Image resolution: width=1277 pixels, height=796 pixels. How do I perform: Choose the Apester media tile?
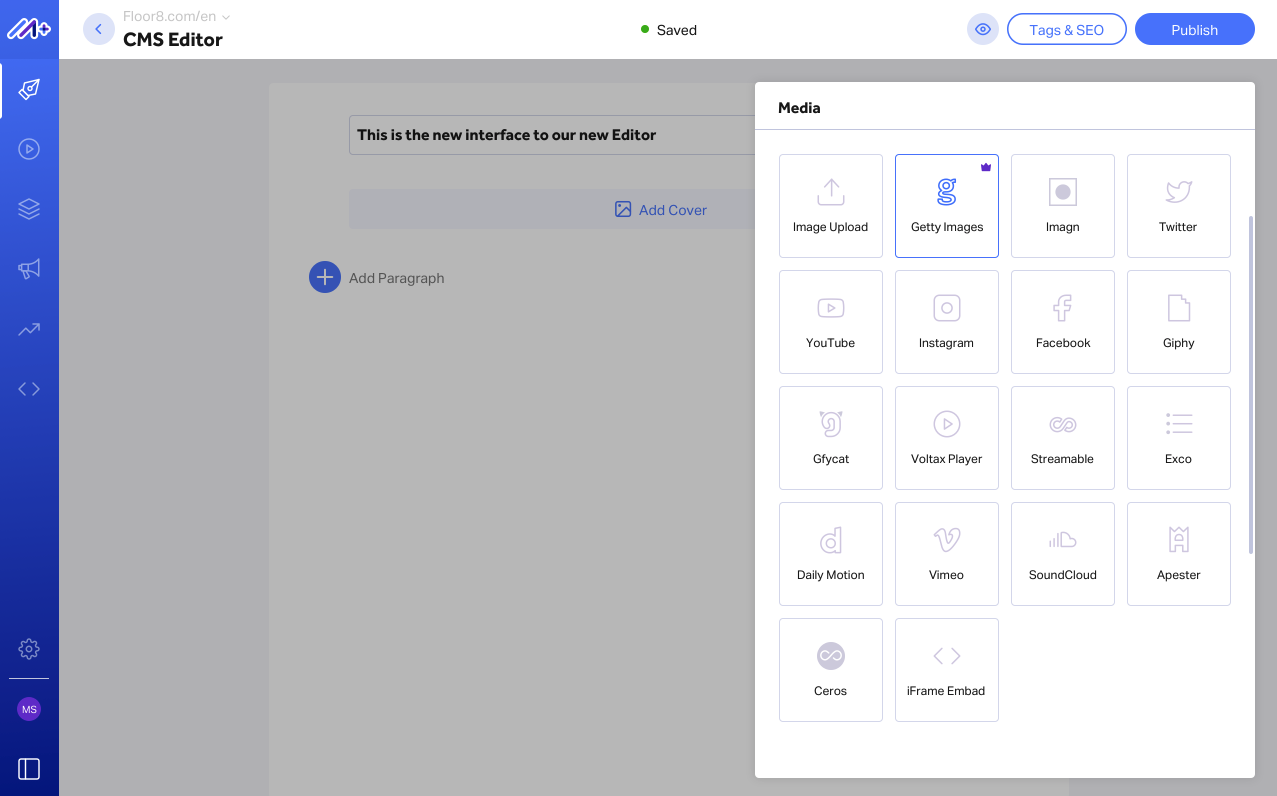[x=1178, y=554]
